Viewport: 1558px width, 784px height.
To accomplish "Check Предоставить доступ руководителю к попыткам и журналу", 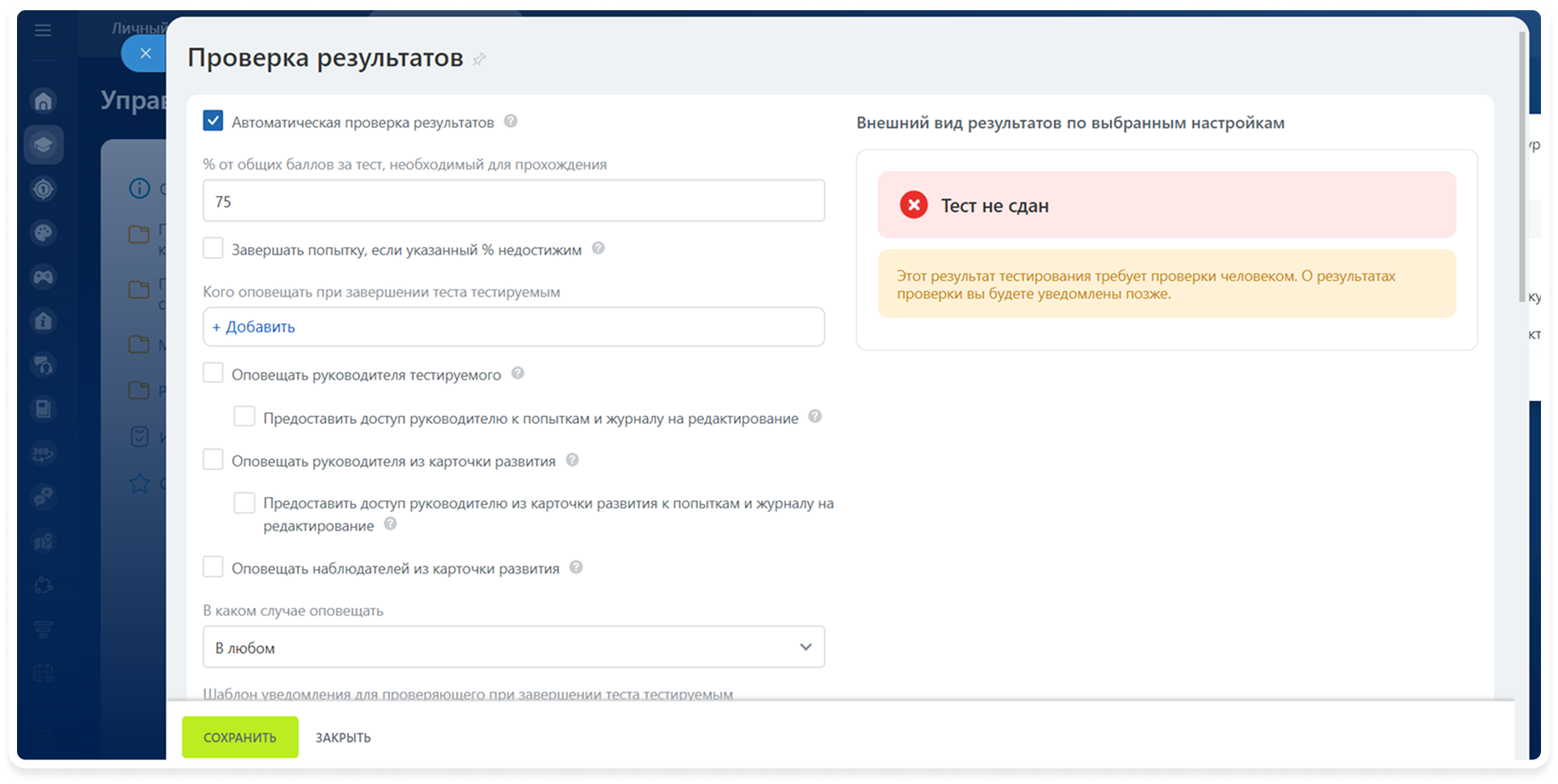I will [244, 416].
